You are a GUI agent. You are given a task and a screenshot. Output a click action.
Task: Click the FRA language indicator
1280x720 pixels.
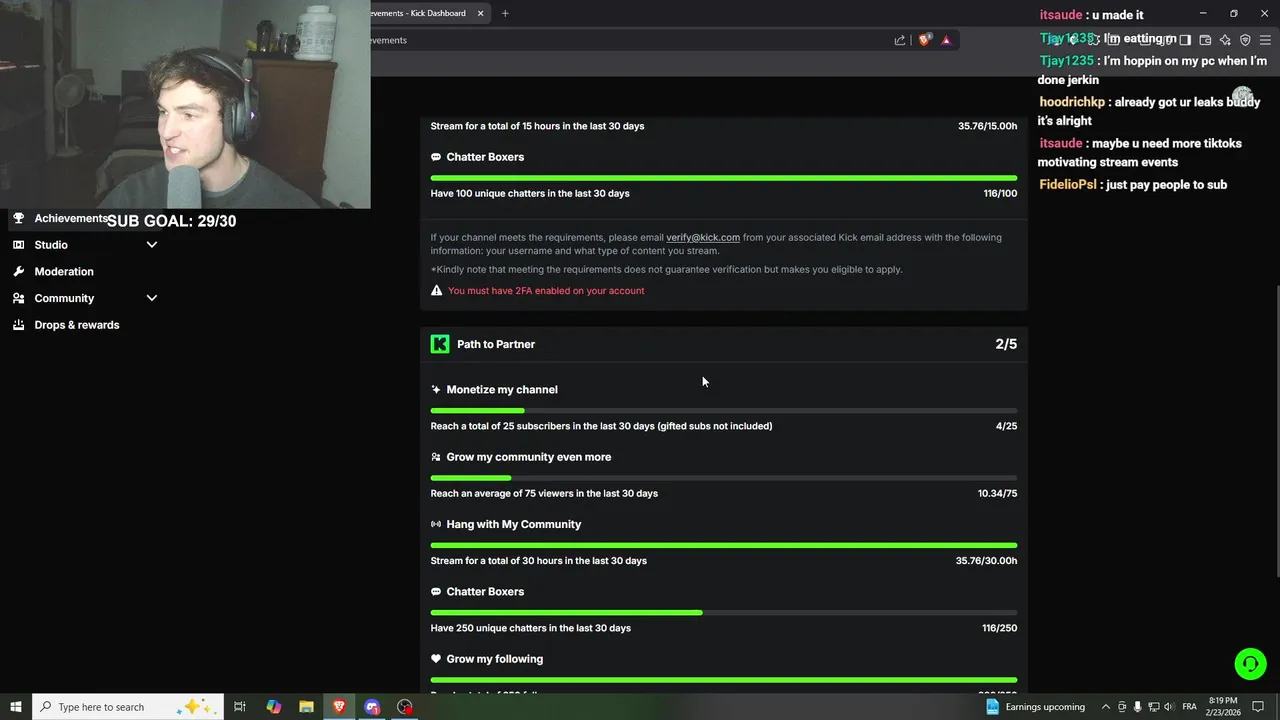pyautogui.click(x=1189, y=707)
